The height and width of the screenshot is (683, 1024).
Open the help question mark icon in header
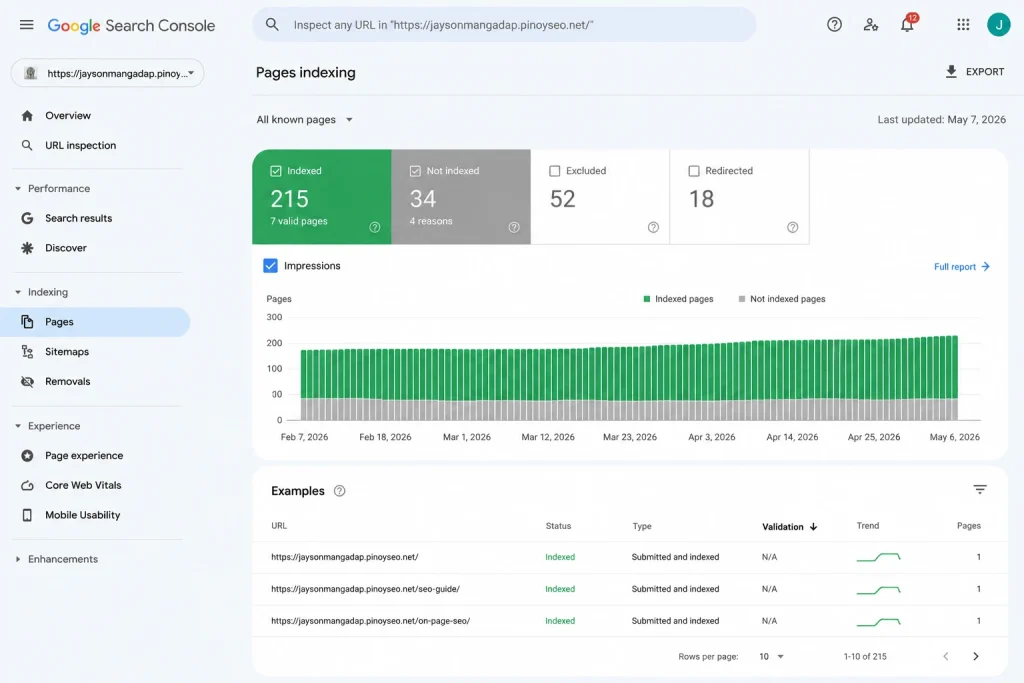[834, 25]
